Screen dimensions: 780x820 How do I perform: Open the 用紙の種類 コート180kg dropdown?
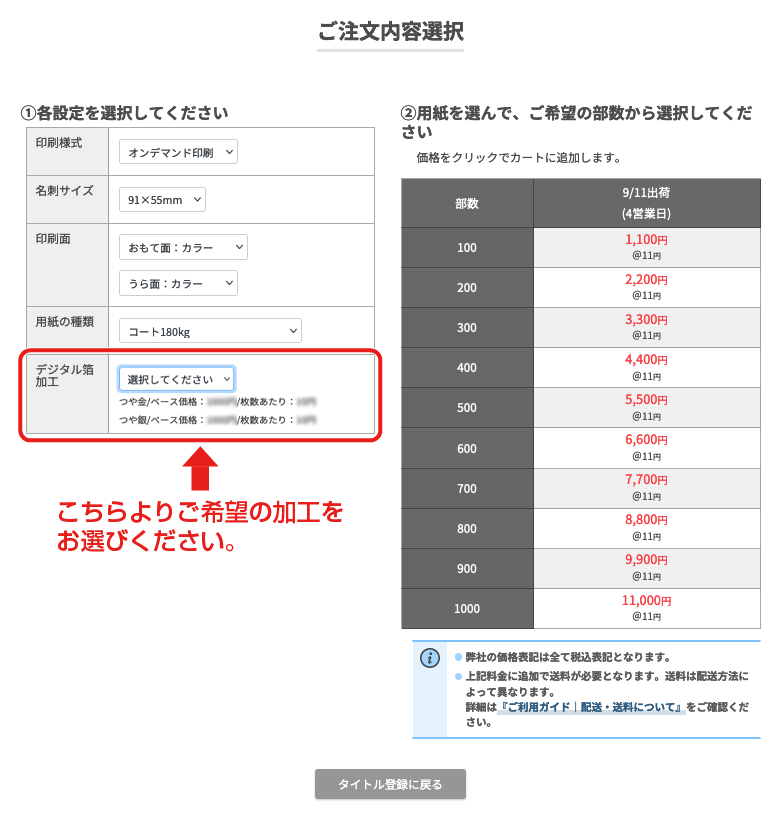click(x=210, y=331)
